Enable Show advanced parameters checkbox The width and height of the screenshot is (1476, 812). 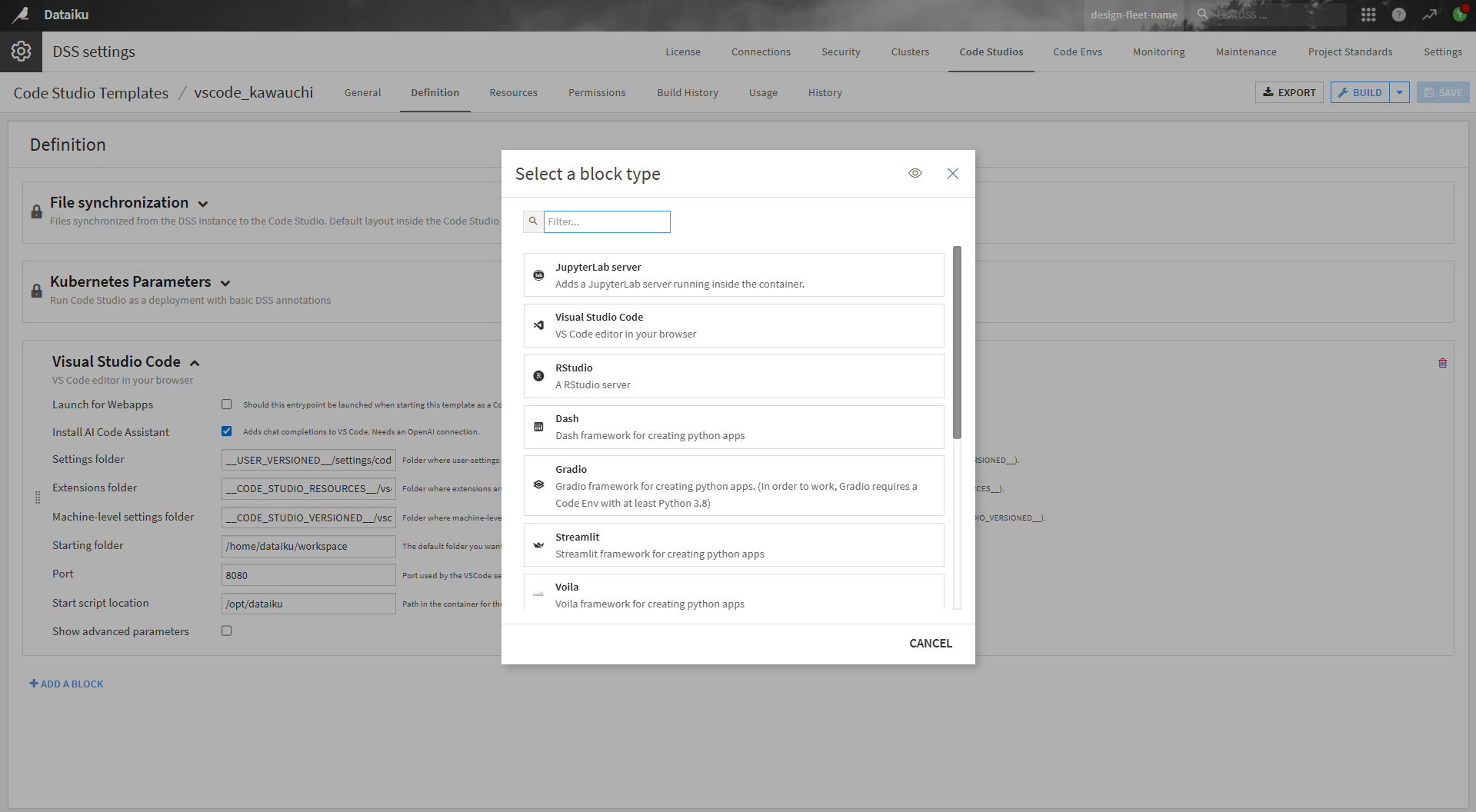[227, 631]
